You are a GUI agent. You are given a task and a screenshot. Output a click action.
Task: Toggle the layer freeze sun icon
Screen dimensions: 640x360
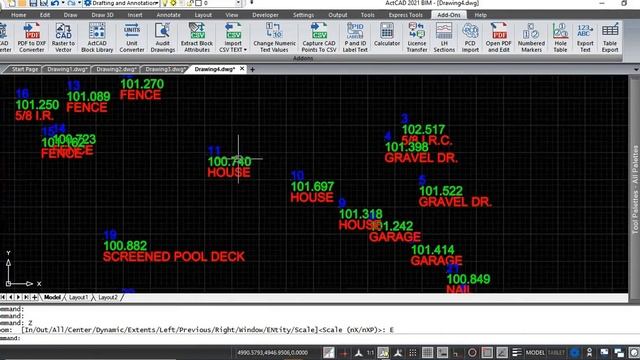coord(173,3)
